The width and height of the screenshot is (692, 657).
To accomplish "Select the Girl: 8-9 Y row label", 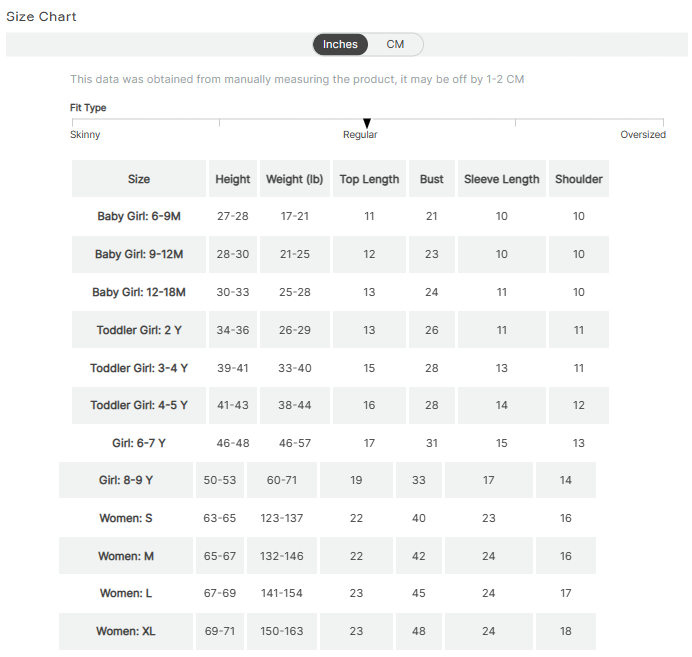I will (x=126, y=481).
